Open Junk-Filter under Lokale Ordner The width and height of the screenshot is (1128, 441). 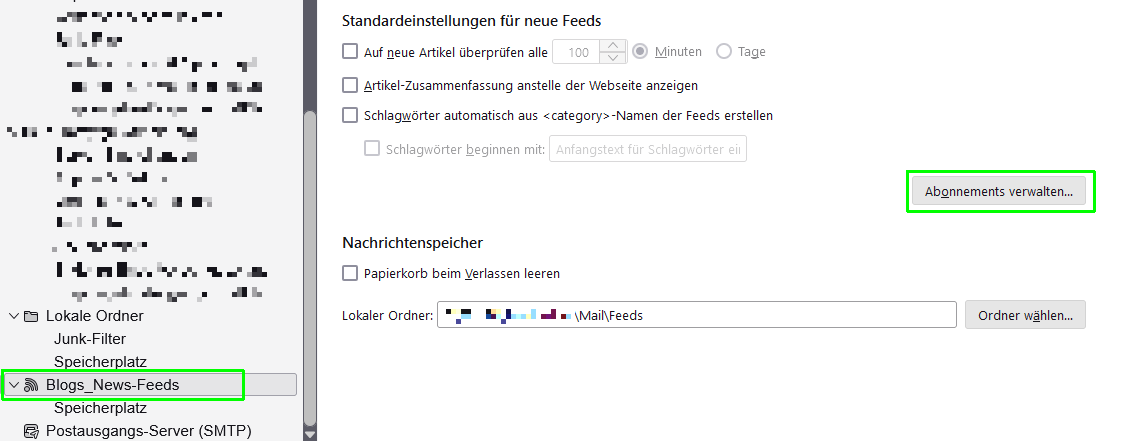pos(90,339)
